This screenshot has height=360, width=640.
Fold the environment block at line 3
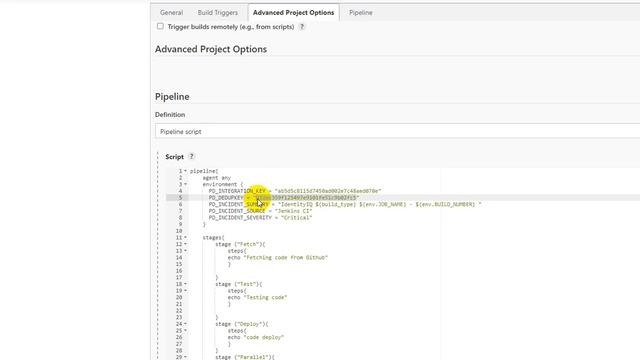[185, 184]
